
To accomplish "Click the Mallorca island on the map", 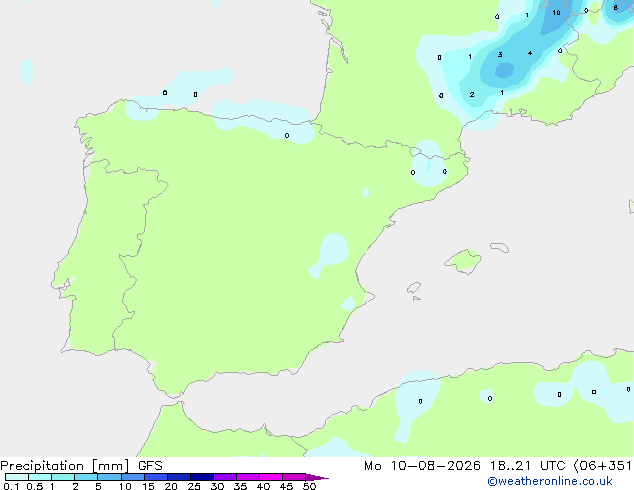I will coord(463,262).
